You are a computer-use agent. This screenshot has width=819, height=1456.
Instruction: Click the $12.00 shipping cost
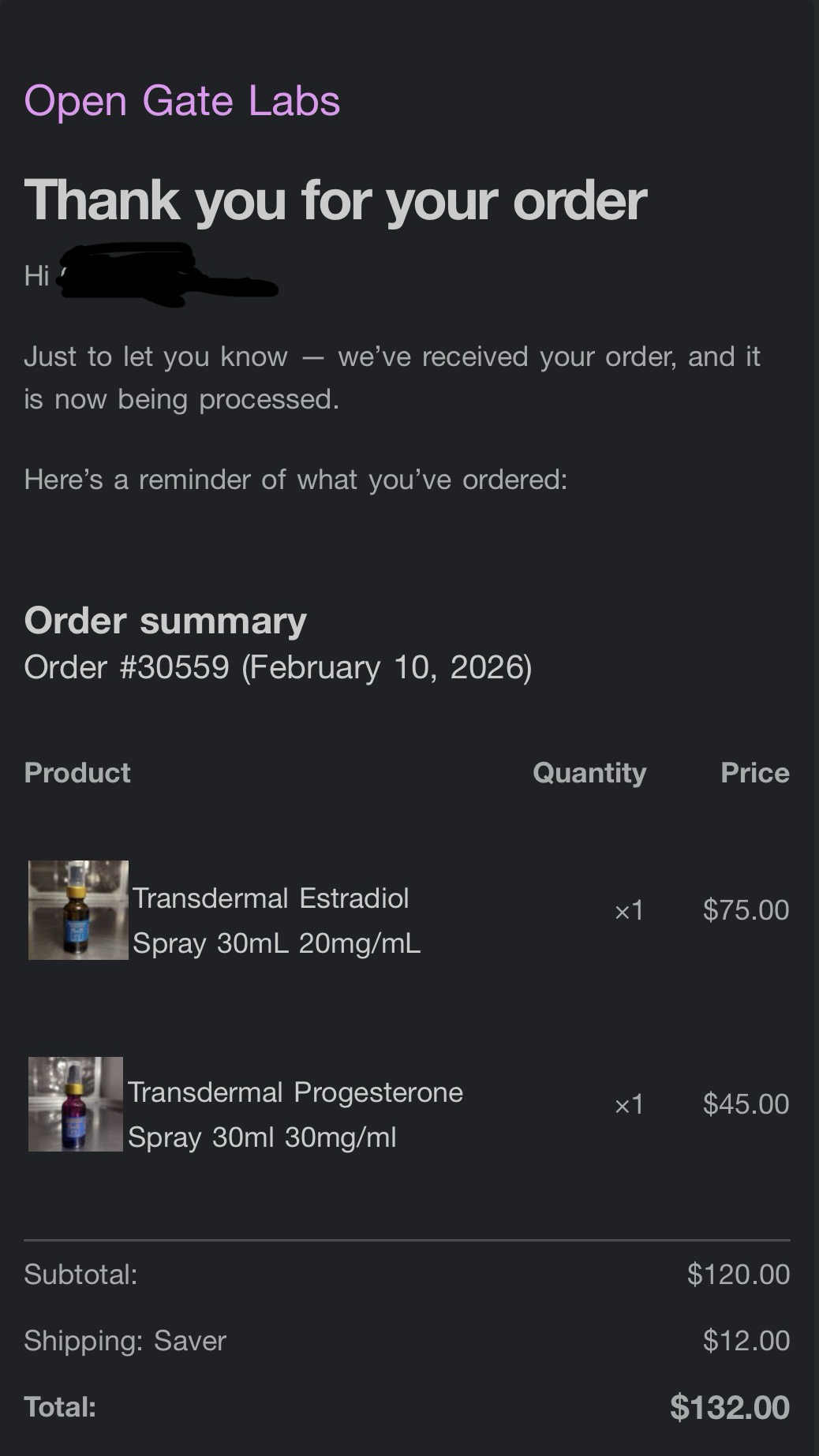pos(746,1341)
